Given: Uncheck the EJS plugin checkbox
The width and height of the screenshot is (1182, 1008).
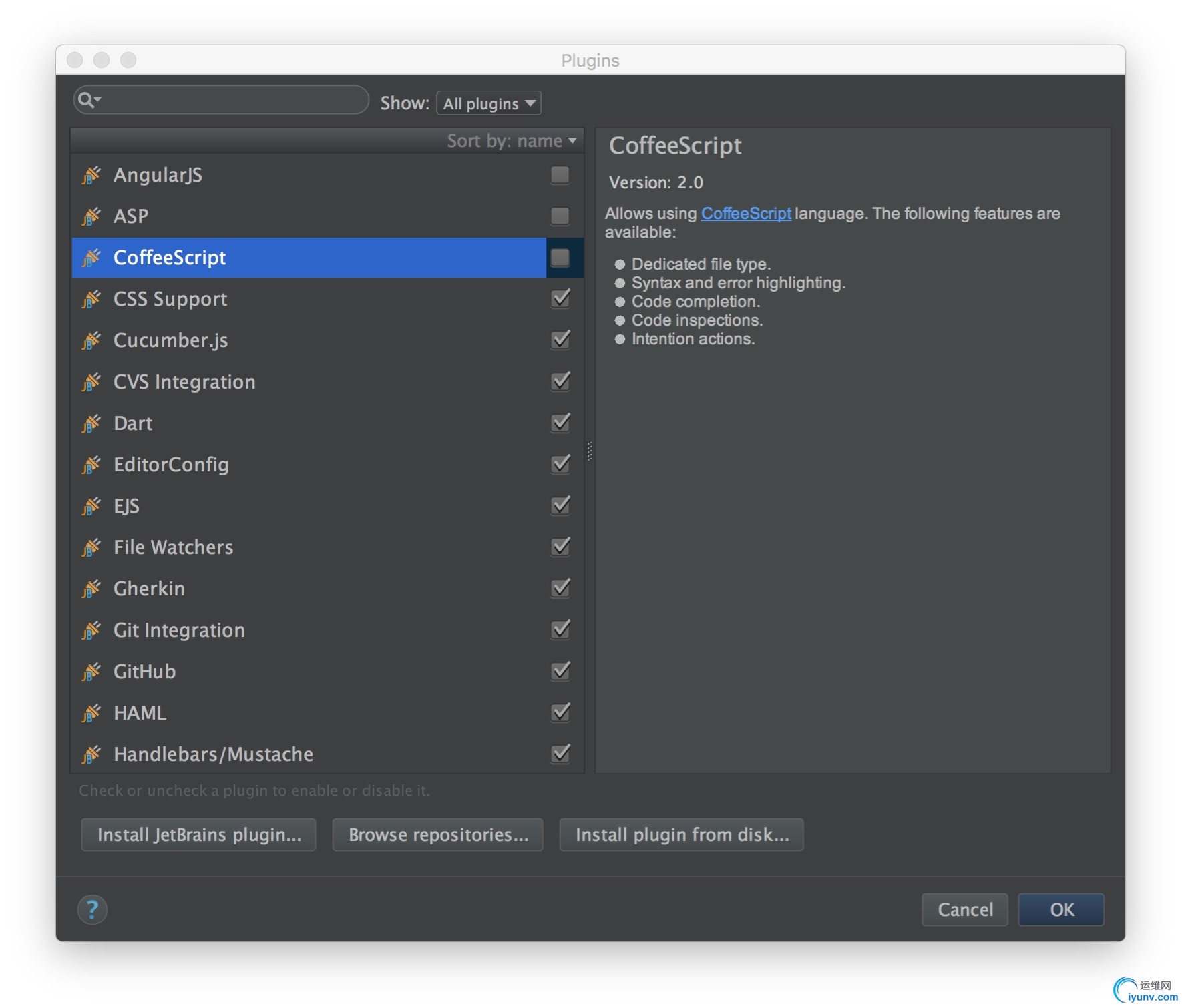Looking at the screenshot, I should [560, 506].
